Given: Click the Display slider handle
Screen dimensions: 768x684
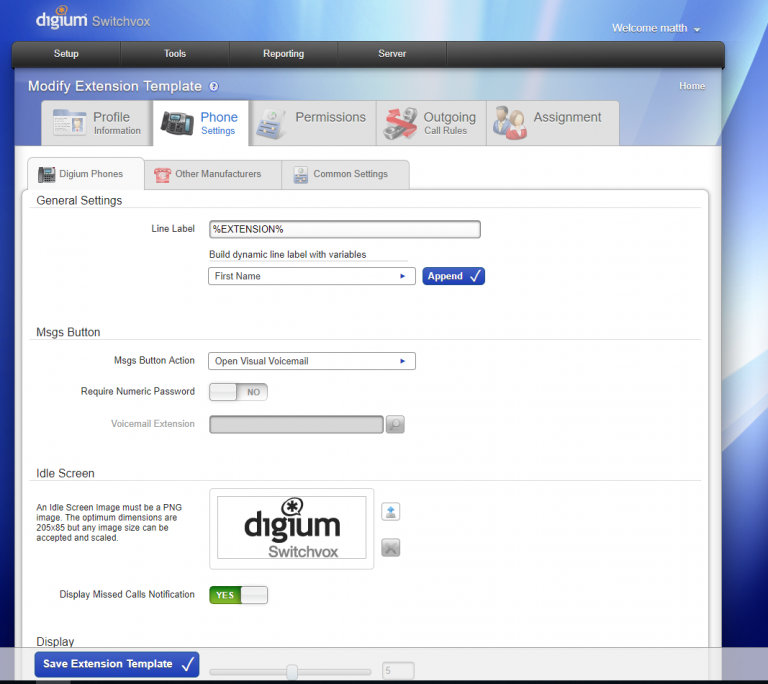Looking at the screenshot, I should (292, 671).
